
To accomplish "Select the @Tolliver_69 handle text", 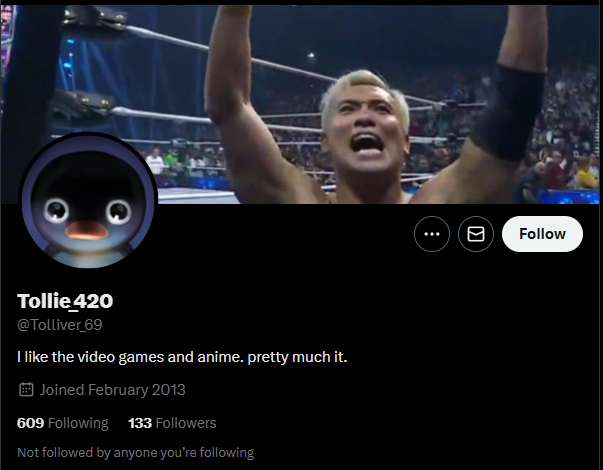I will click(x=60, y=325).
